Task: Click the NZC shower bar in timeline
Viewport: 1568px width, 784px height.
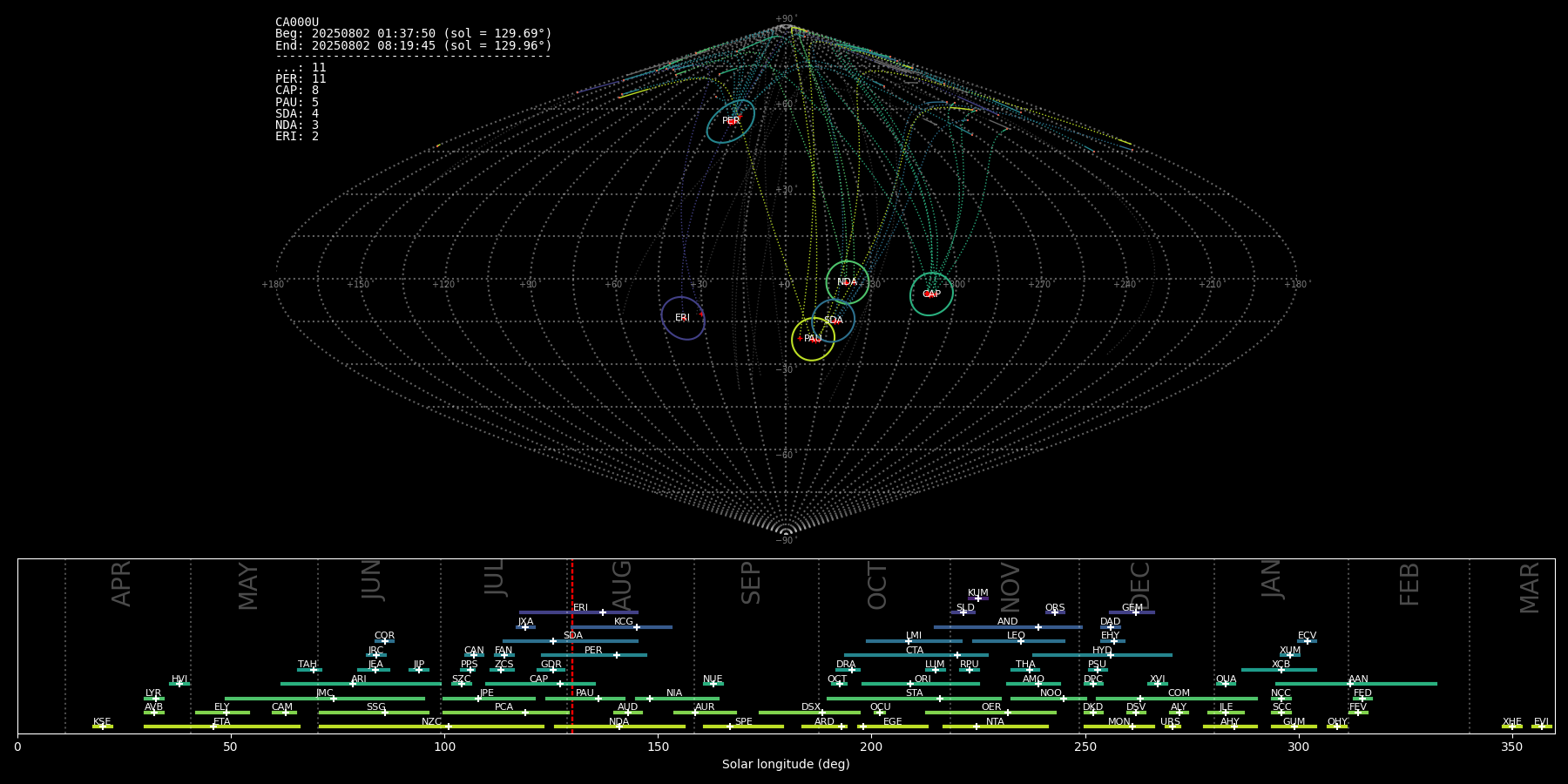Action: (431, 727)
